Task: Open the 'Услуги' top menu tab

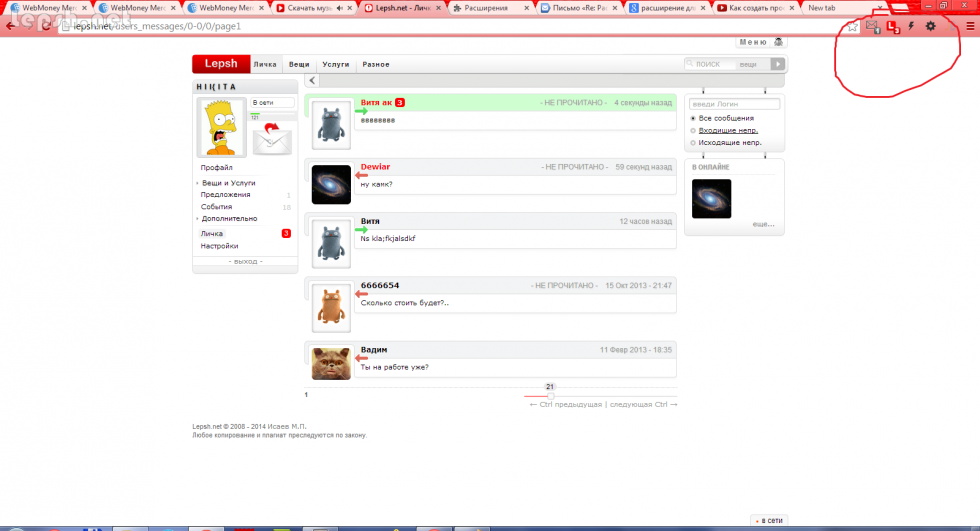Action: click(336, 64)
